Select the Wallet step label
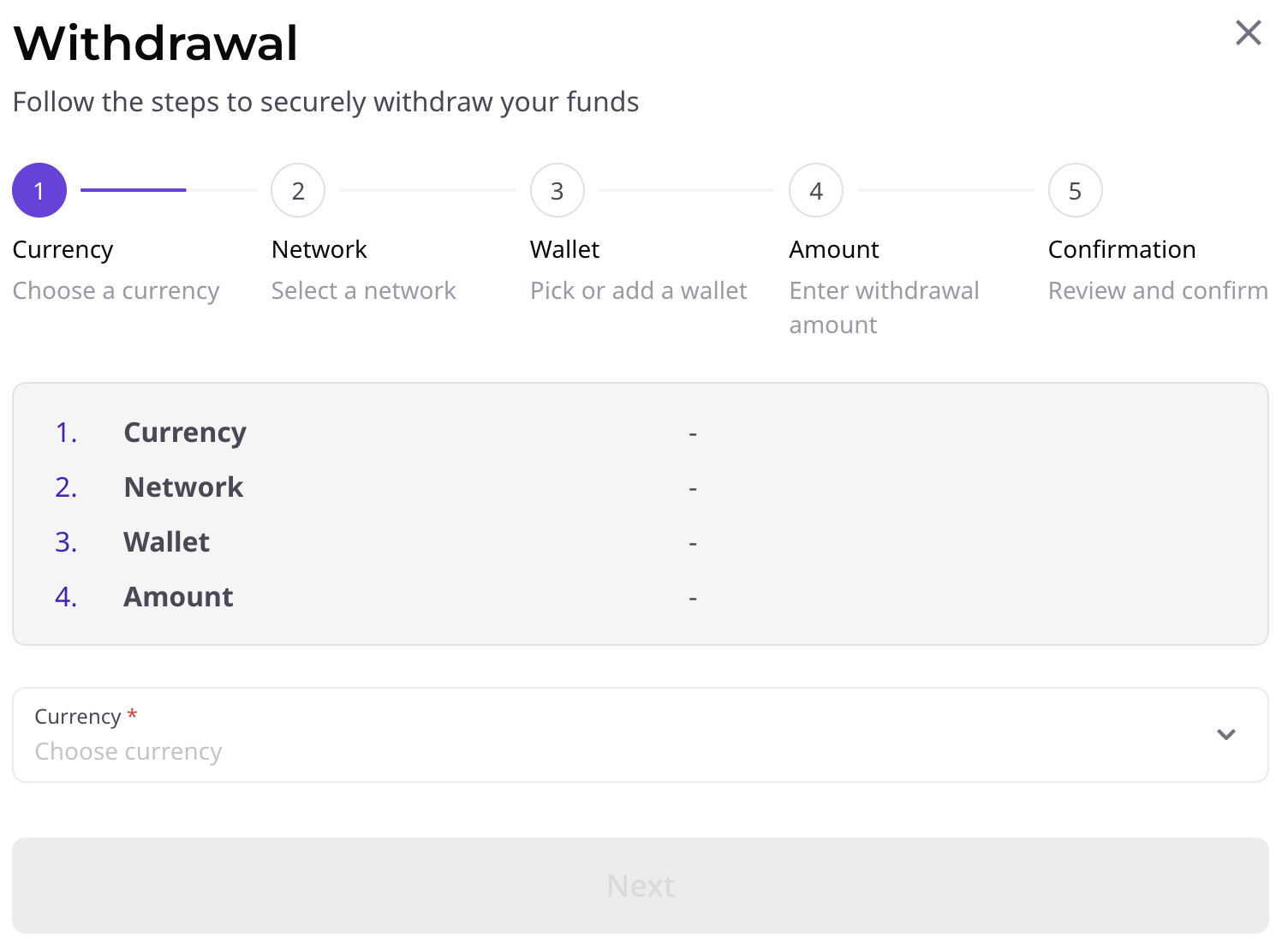1288x937 pixels. (x=565, y=250)
